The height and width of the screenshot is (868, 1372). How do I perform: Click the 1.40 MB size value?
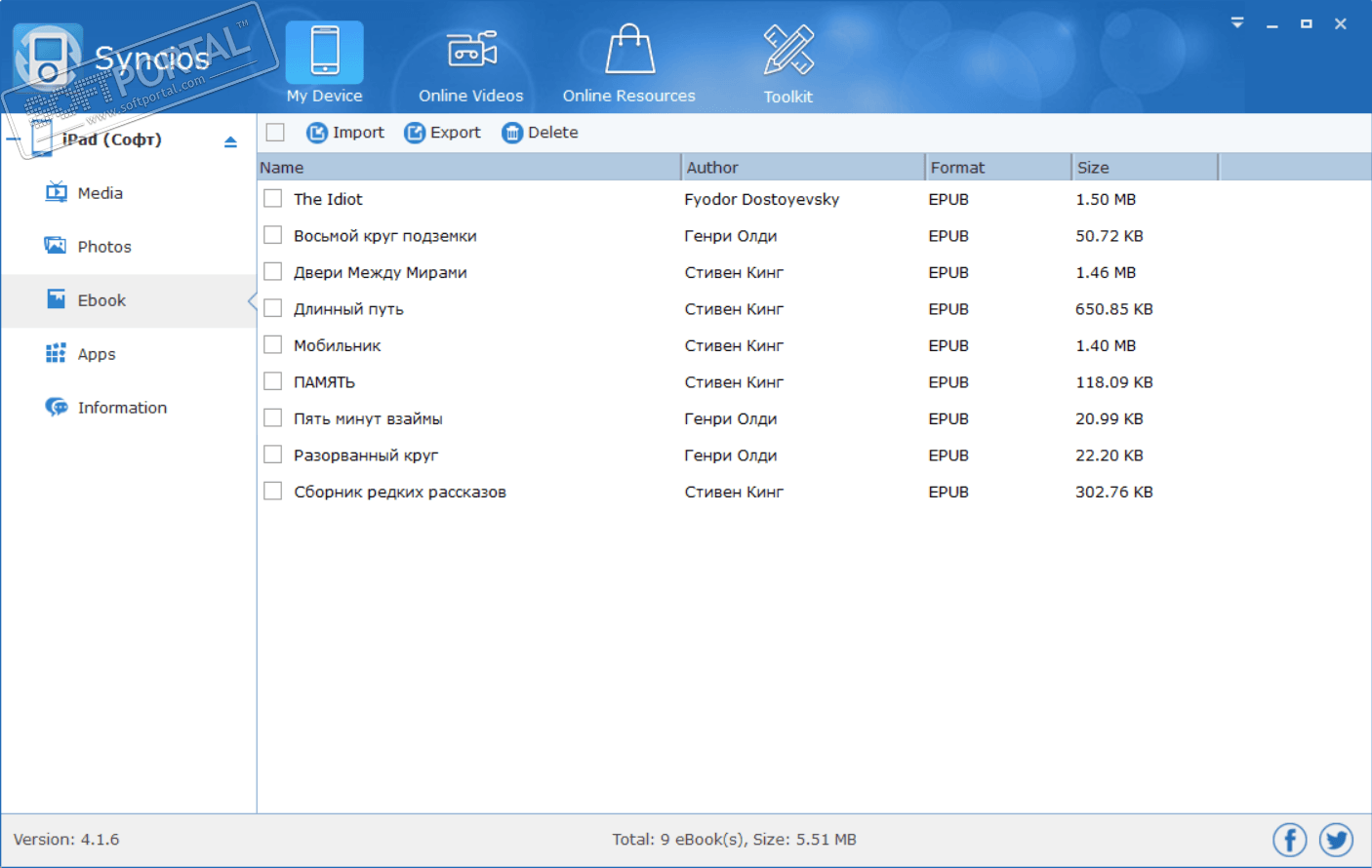coord(1106,346)
